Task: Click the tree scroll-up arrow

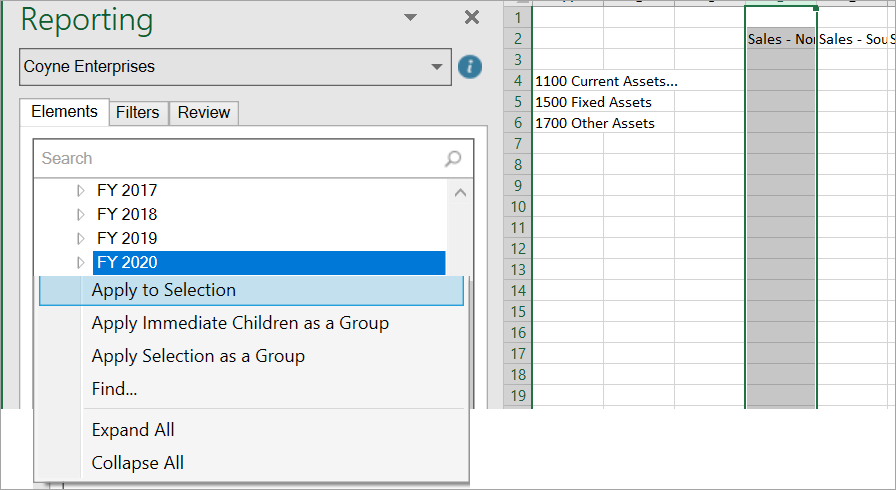Action: [460, 193]
